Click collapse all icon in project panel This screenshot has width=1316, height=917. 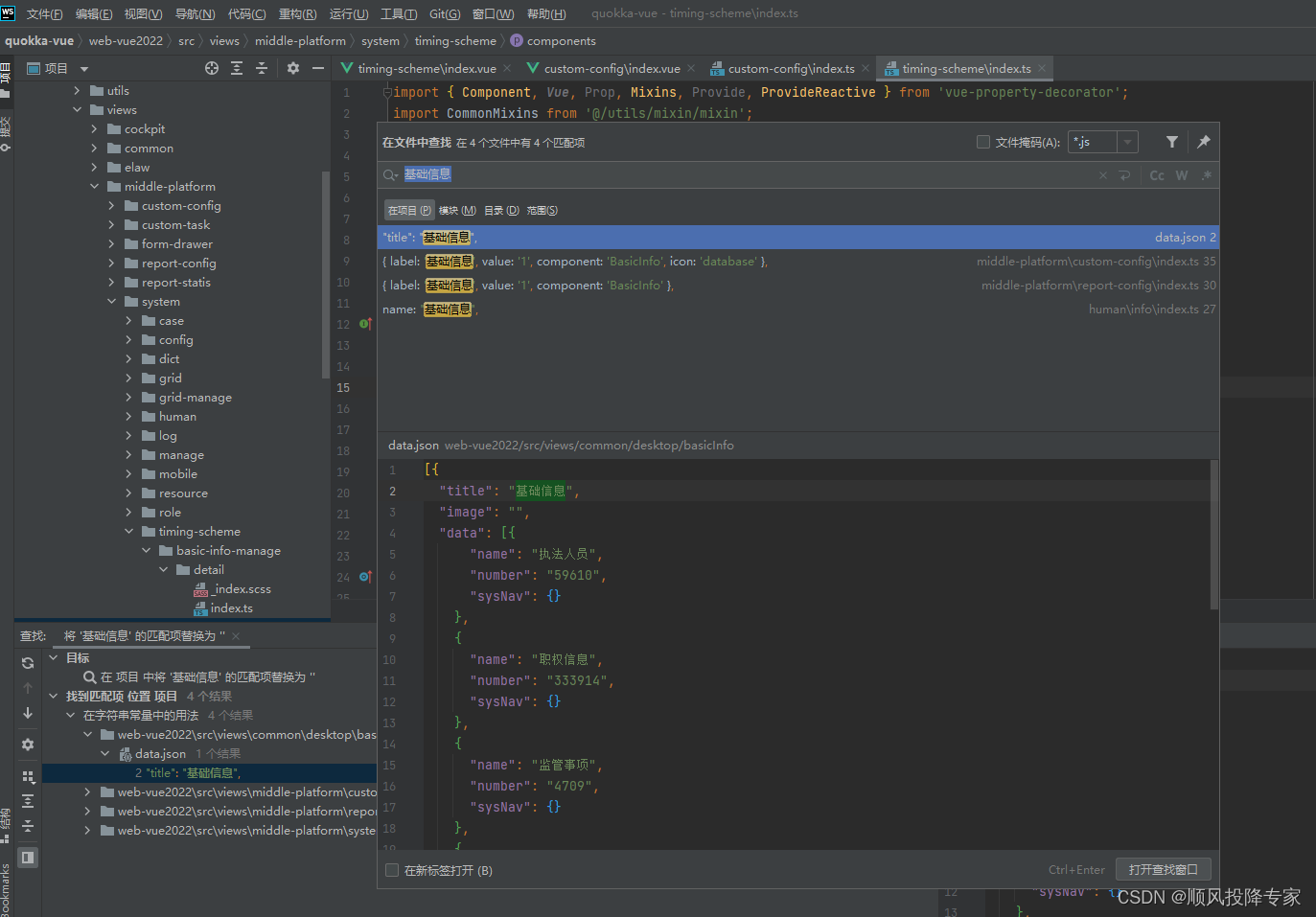point(262,68)
